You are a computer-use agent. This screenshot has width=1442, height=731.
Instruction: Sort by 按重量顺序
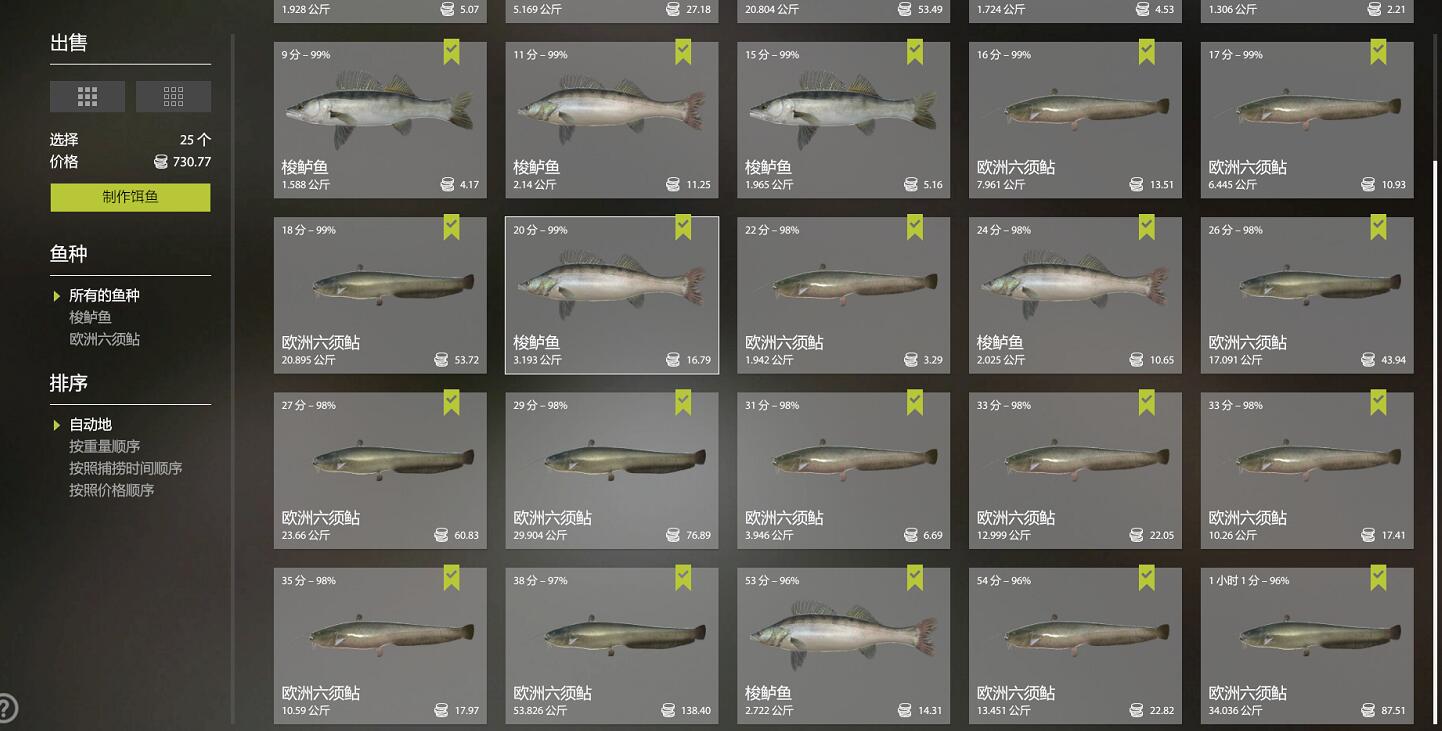point(104,446)
